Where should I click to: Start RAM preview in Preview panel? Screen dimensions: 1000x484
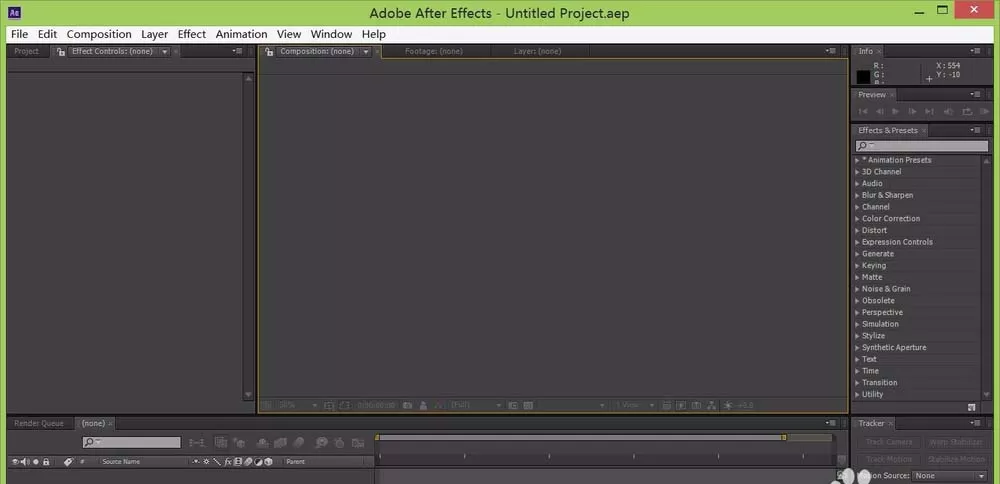tap(985, 112)
